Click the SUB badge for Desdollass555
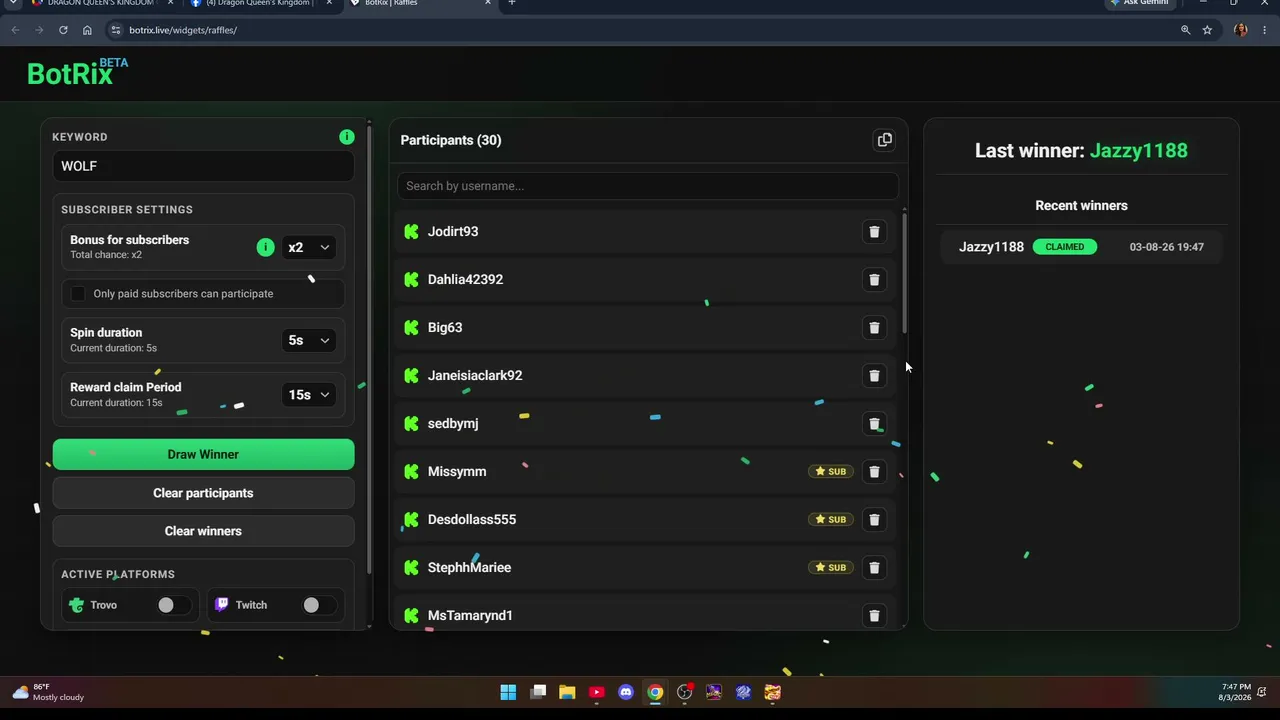Image resolution: width=1280 pixels, height=720 pixels. click(x=831, y=520)
